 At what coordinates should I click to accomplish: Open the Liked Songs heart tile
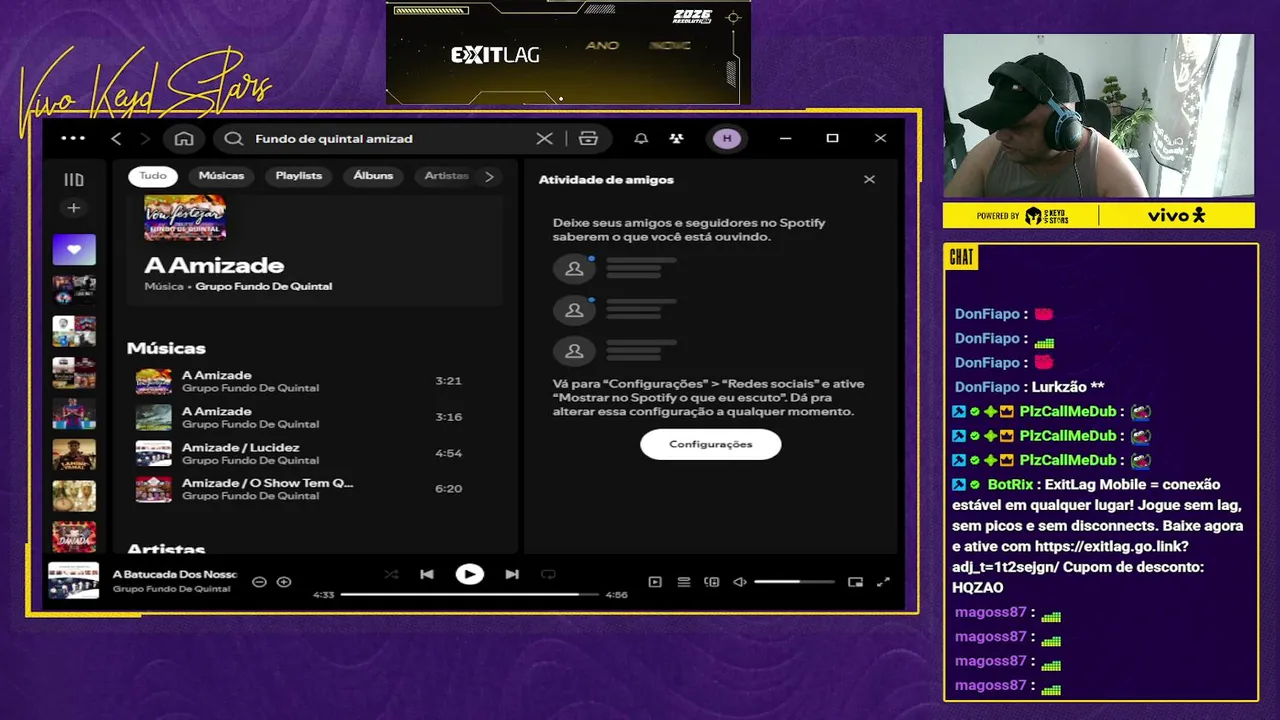[74, 250]
